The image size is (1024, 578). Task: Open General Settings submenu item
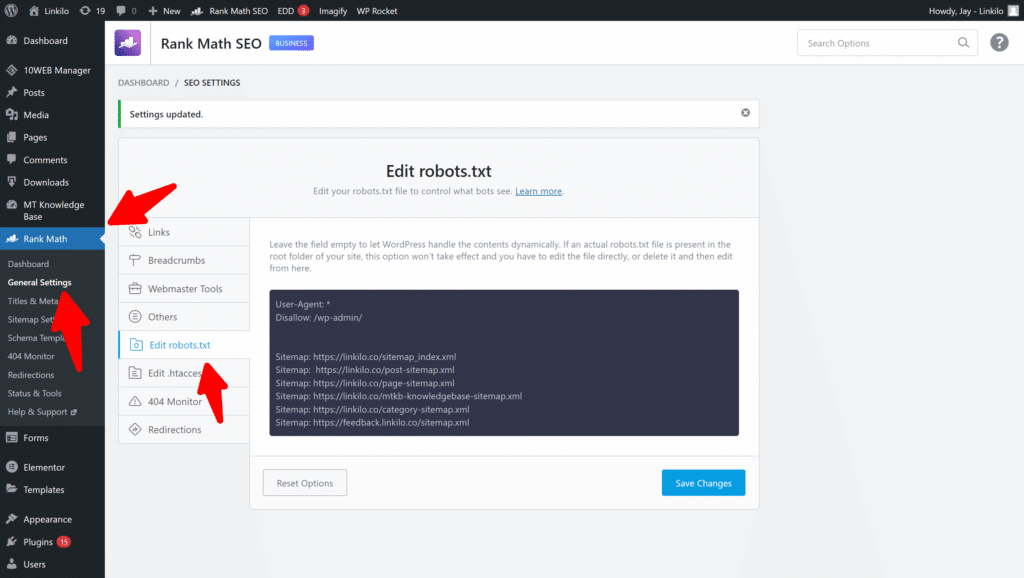pos(39,282)
